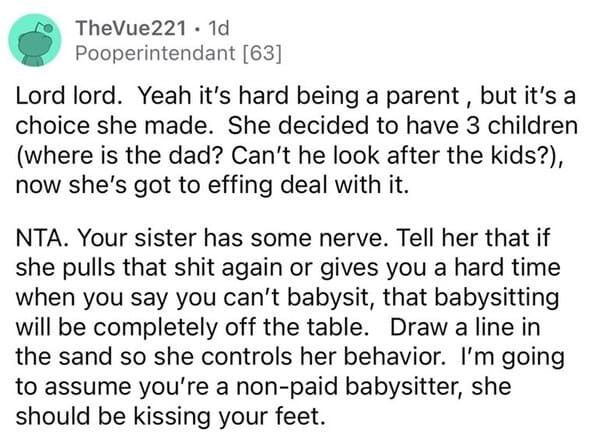Click the text "Draw a line in"

point(465,327)
